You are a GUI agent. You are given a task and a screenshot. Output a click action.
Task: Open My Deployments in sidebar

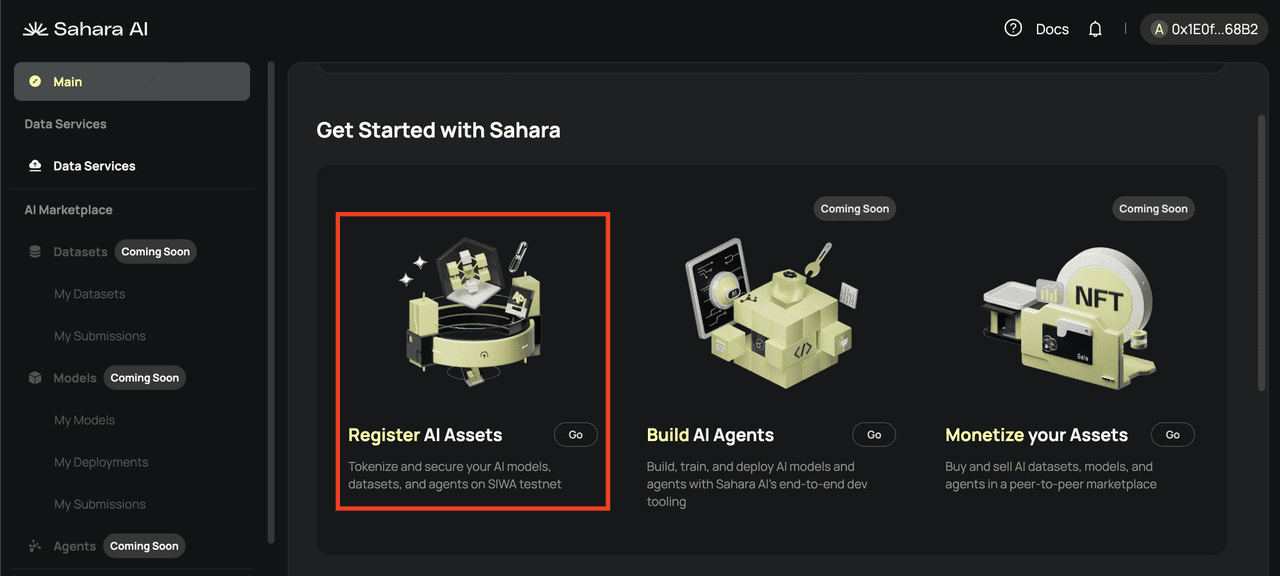click(101, 462)
